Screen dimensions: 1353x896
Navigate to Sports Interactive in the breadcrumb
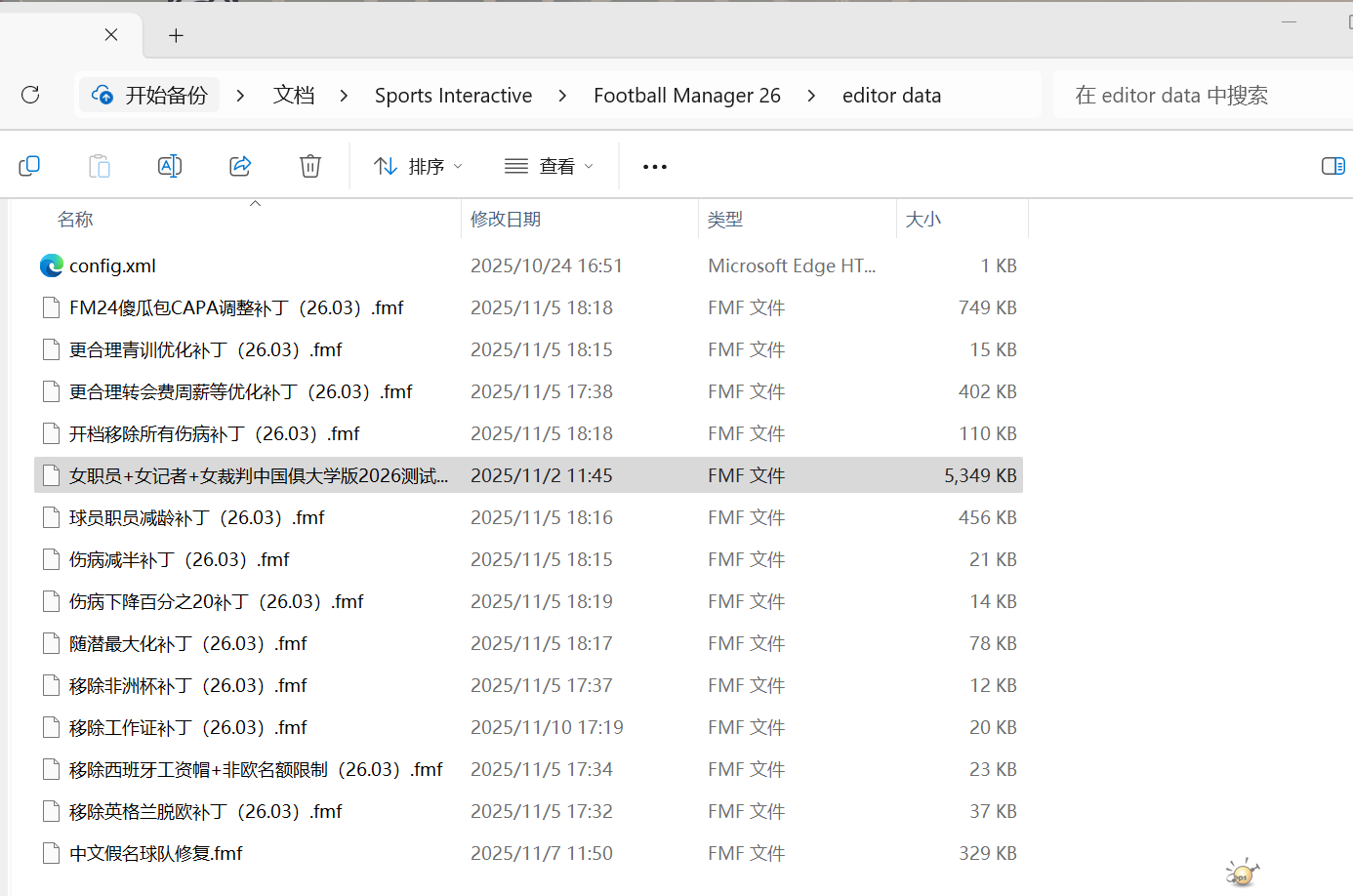click(453, 95)
